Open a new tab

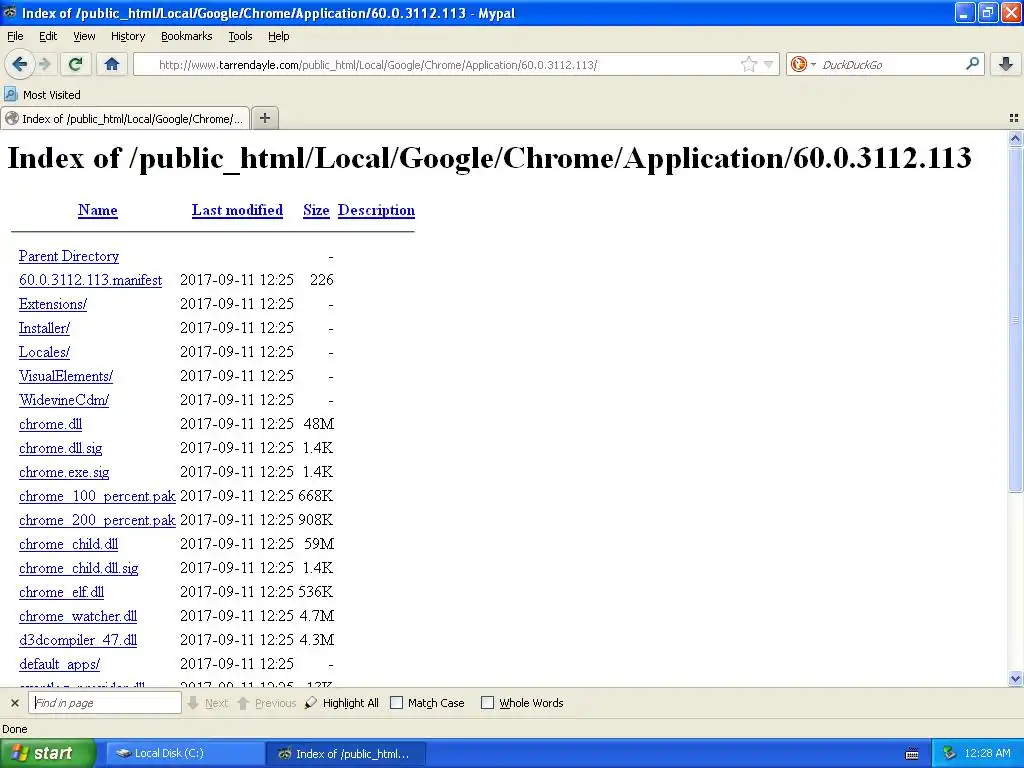264,118
